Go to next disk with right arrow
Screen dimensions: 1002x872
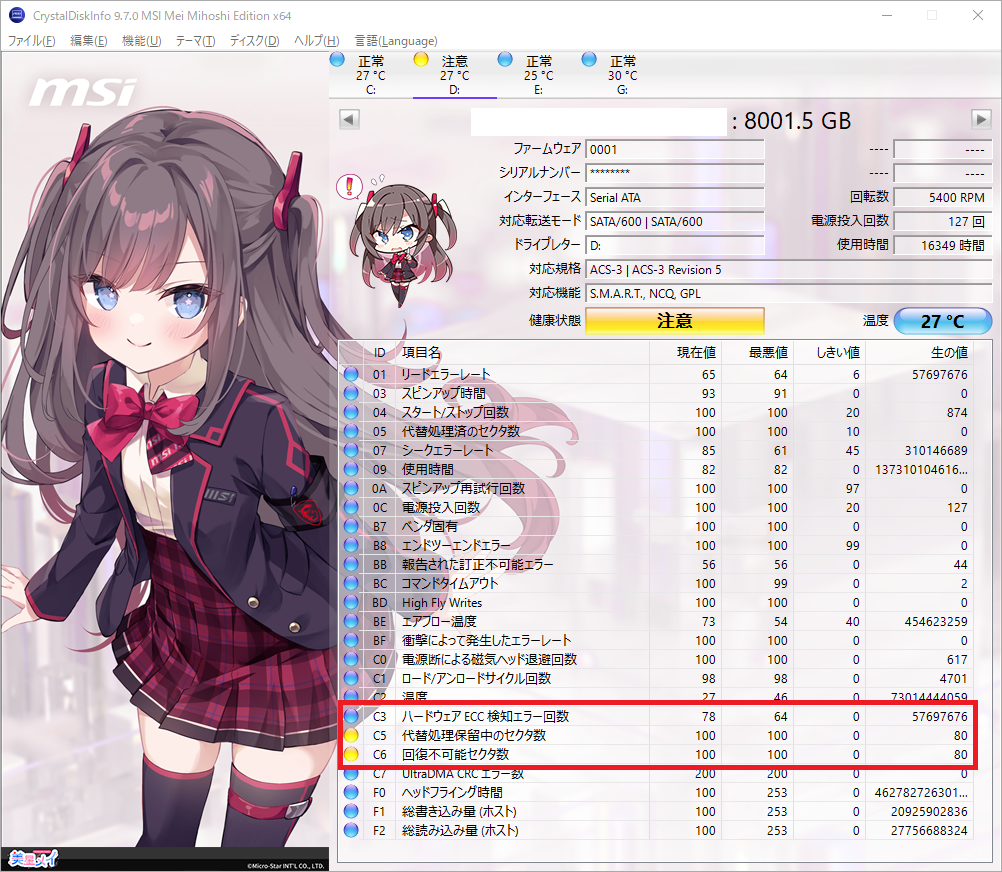[x=981, y=119]
